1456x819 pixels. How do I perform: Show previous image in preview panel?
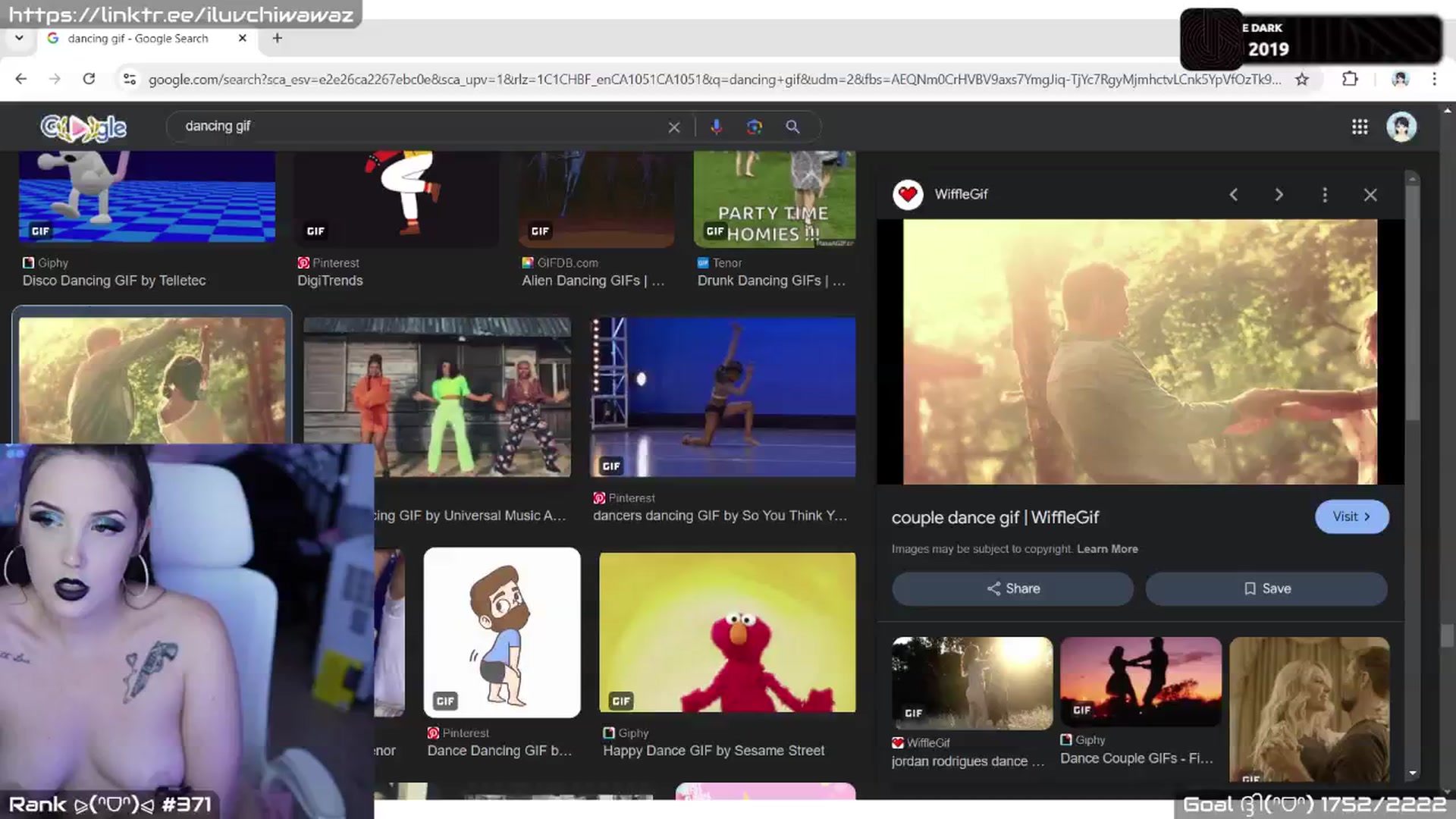[1234, 195]
